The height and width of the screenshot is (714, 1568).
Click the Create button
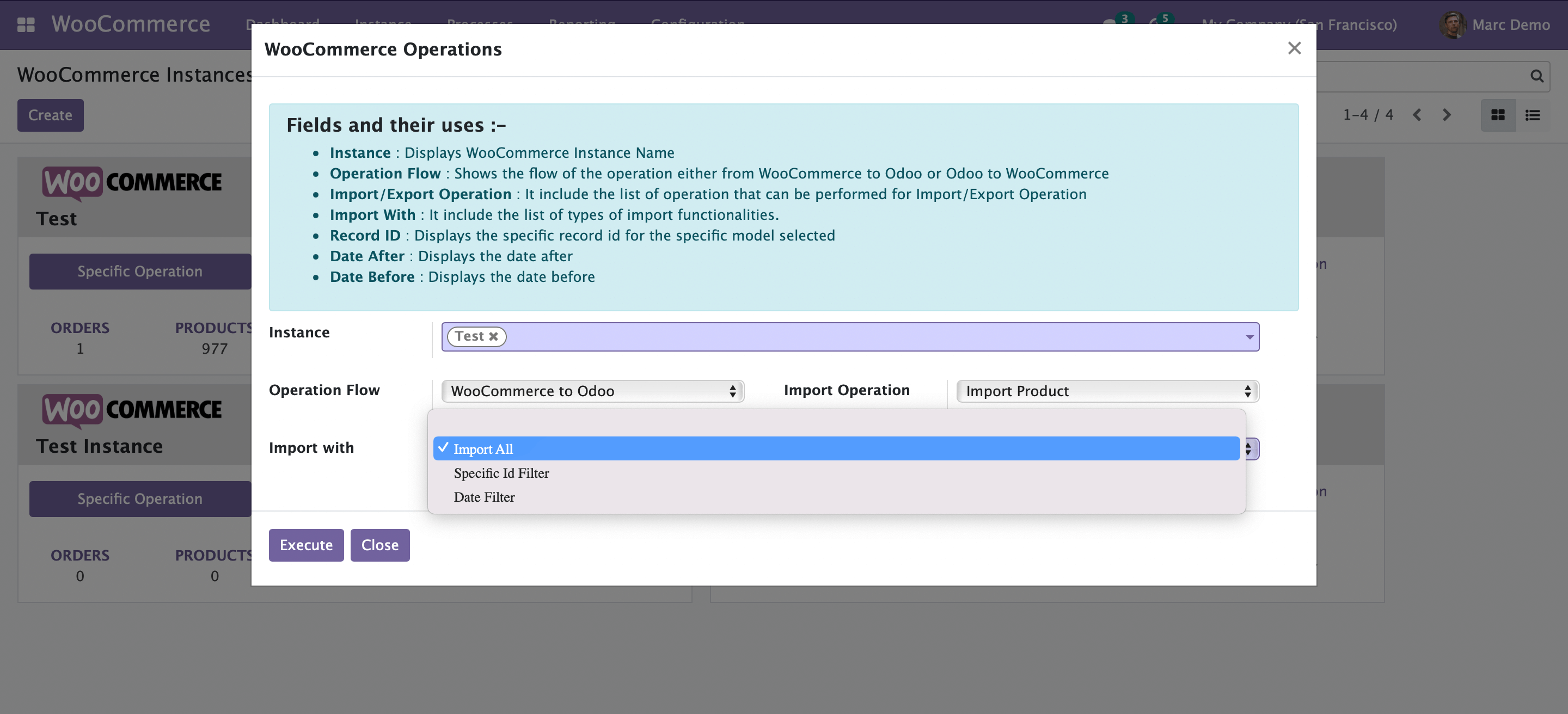(x=50, y=115)
